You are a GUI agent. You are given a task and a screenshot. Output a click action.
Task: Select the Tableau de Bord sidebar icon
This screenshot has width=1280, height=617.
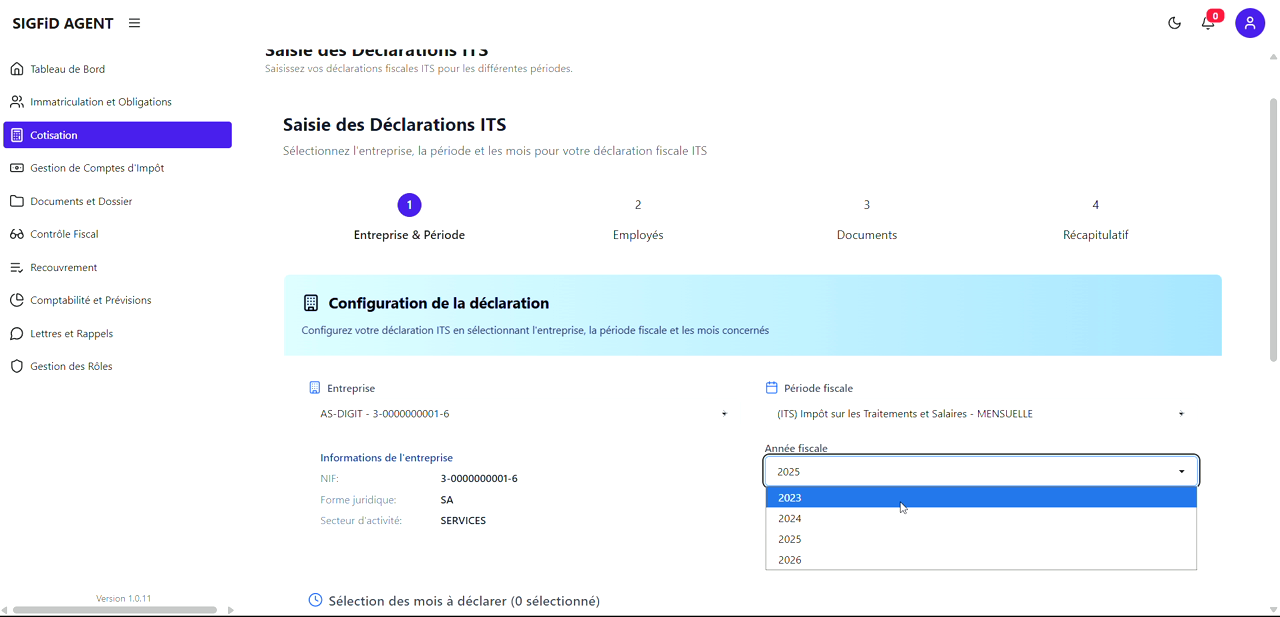coord(15,68)
